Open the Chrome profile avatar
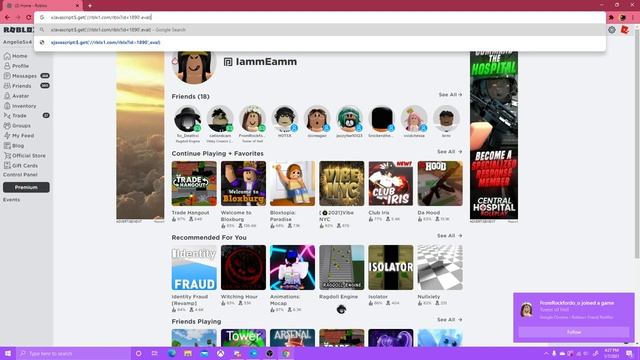The width and height of the screenshot is (640, 360). [x=622, y=18]
